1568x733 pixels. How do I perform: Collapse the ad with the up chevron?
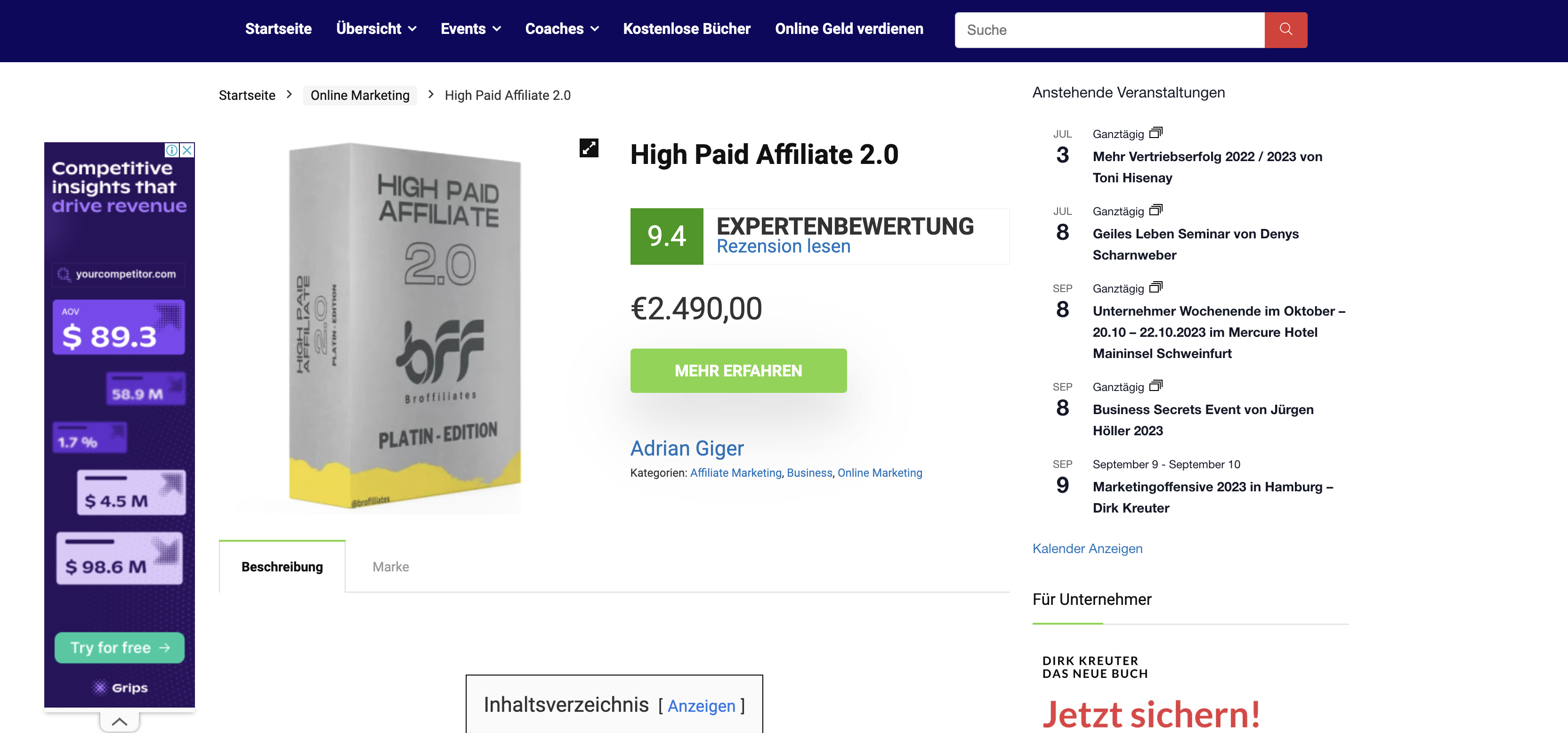(x=119, y=722)
